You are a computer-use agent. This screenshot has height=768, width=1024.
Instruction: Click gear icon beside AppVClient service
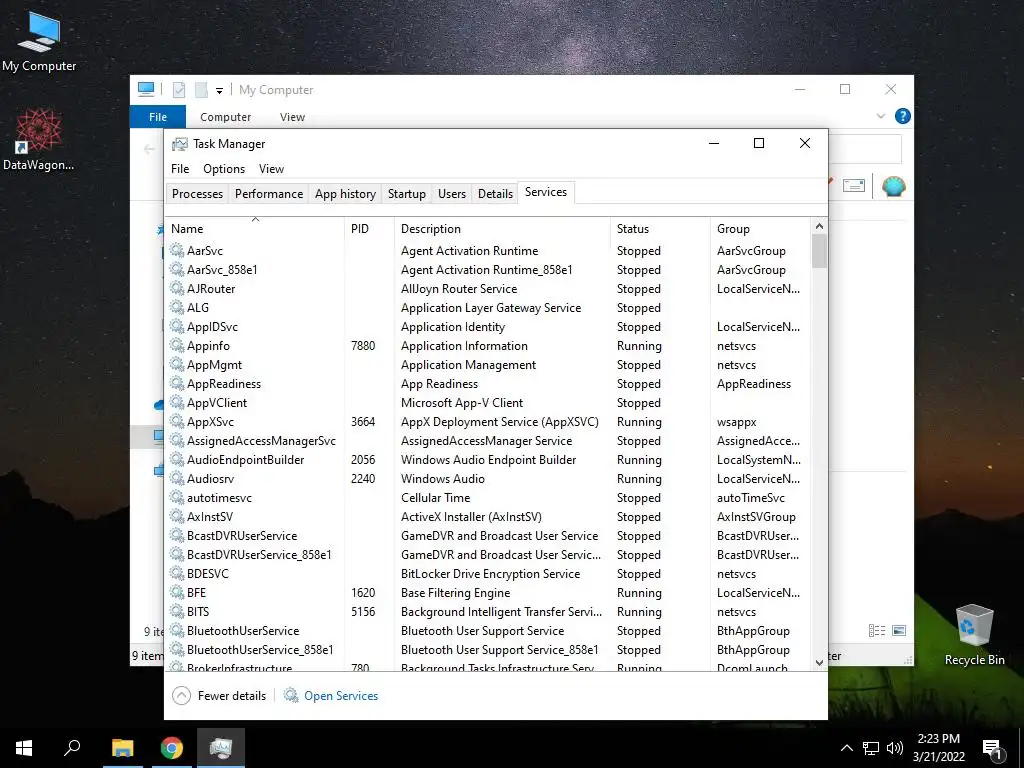(x=176, y=402)
